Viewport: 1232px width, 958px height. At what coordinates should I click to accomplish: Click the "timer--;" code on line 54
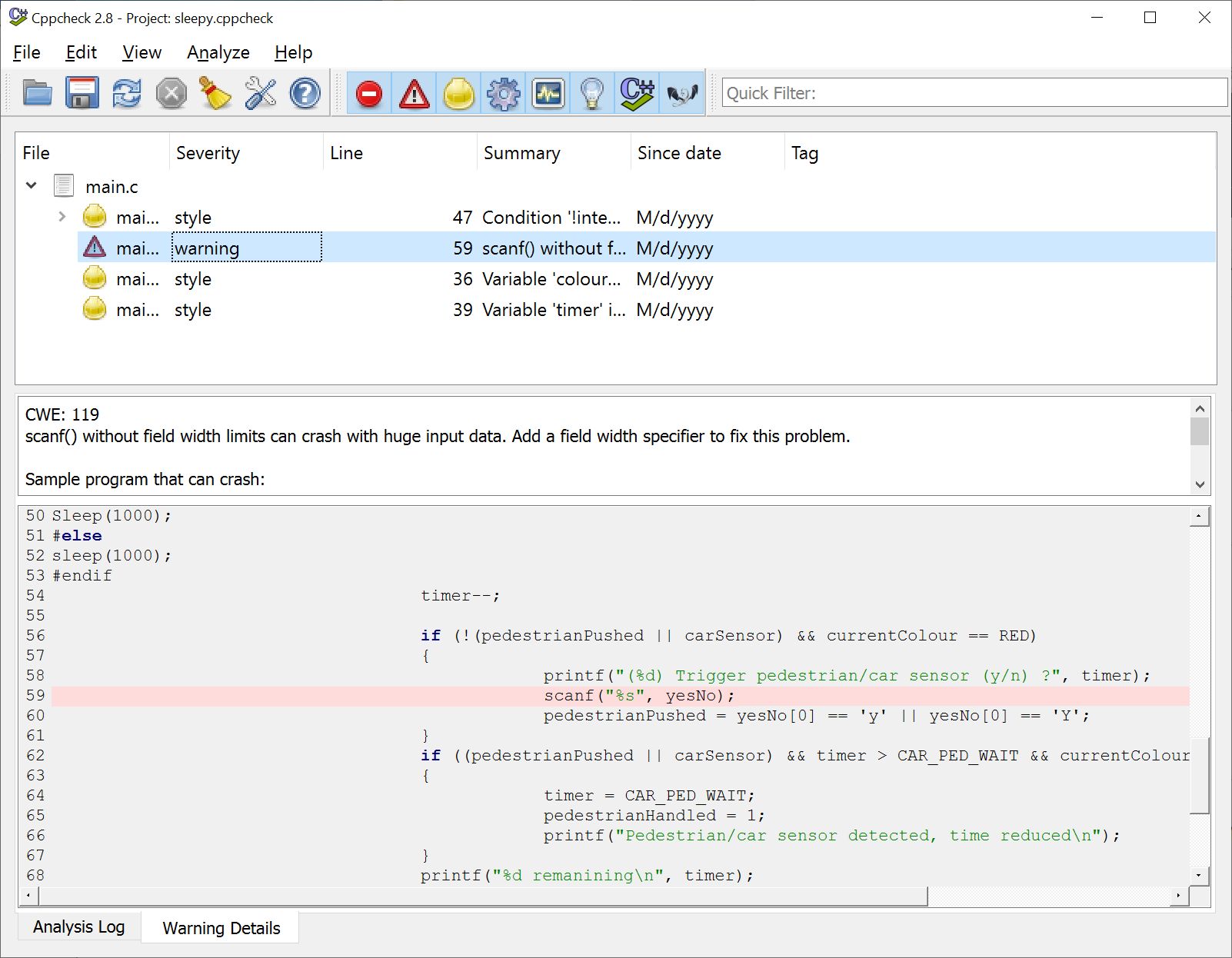[460, 596]
